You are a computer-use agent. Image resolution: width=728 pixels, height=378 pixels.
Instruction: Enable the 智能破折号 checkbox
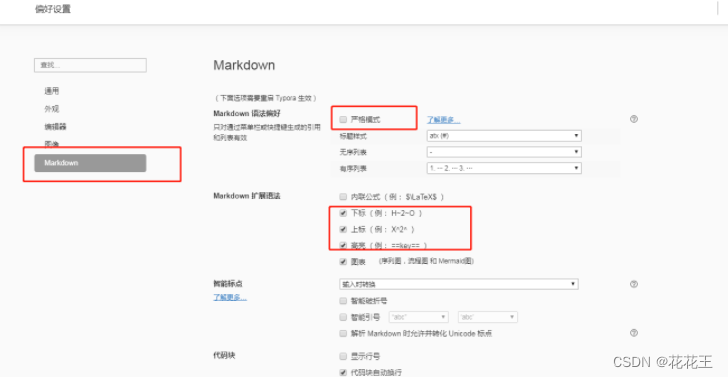coord(343,301)
